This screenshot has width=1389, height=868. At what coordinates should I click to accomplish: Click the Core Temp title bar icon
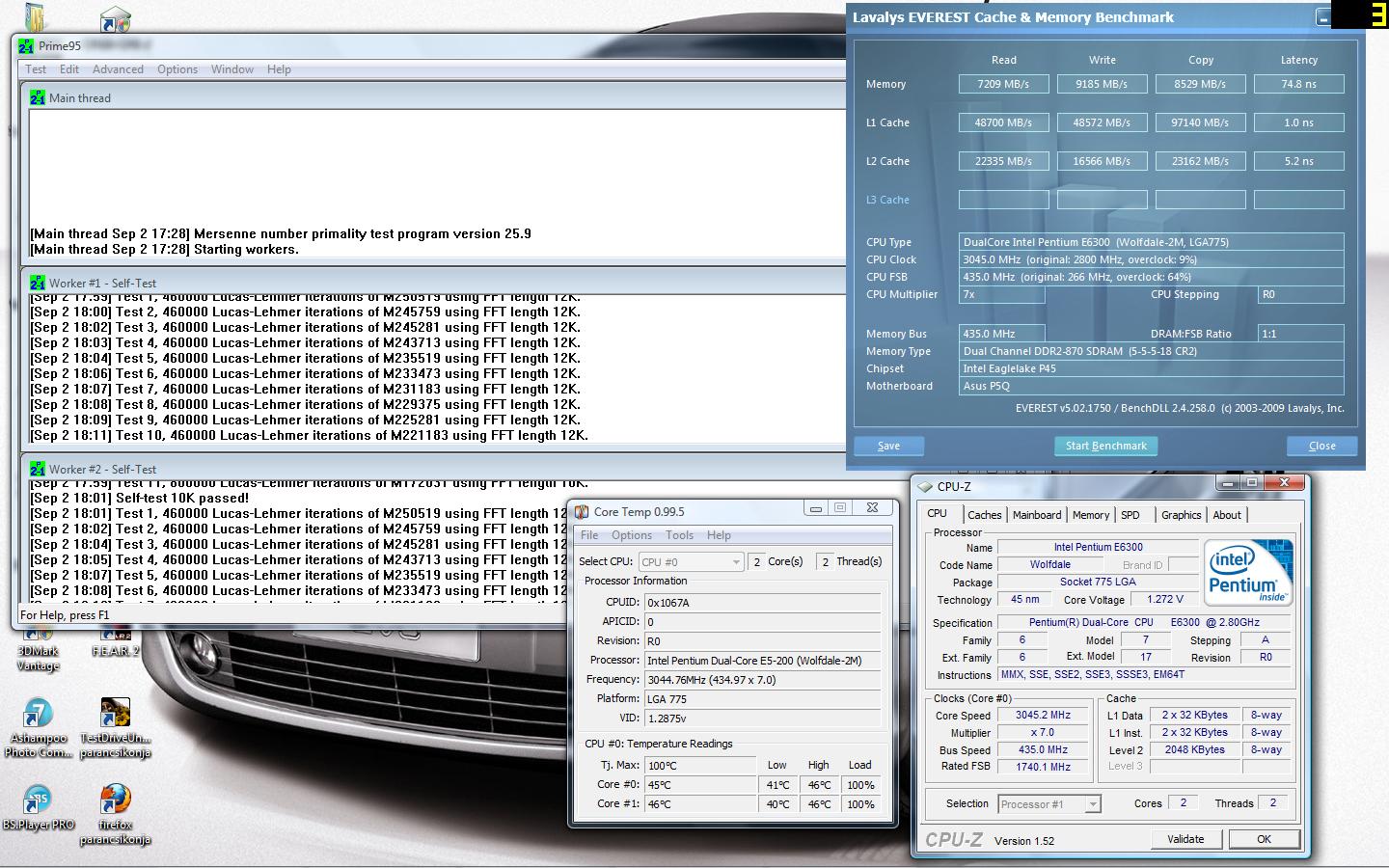click(582, 512)
